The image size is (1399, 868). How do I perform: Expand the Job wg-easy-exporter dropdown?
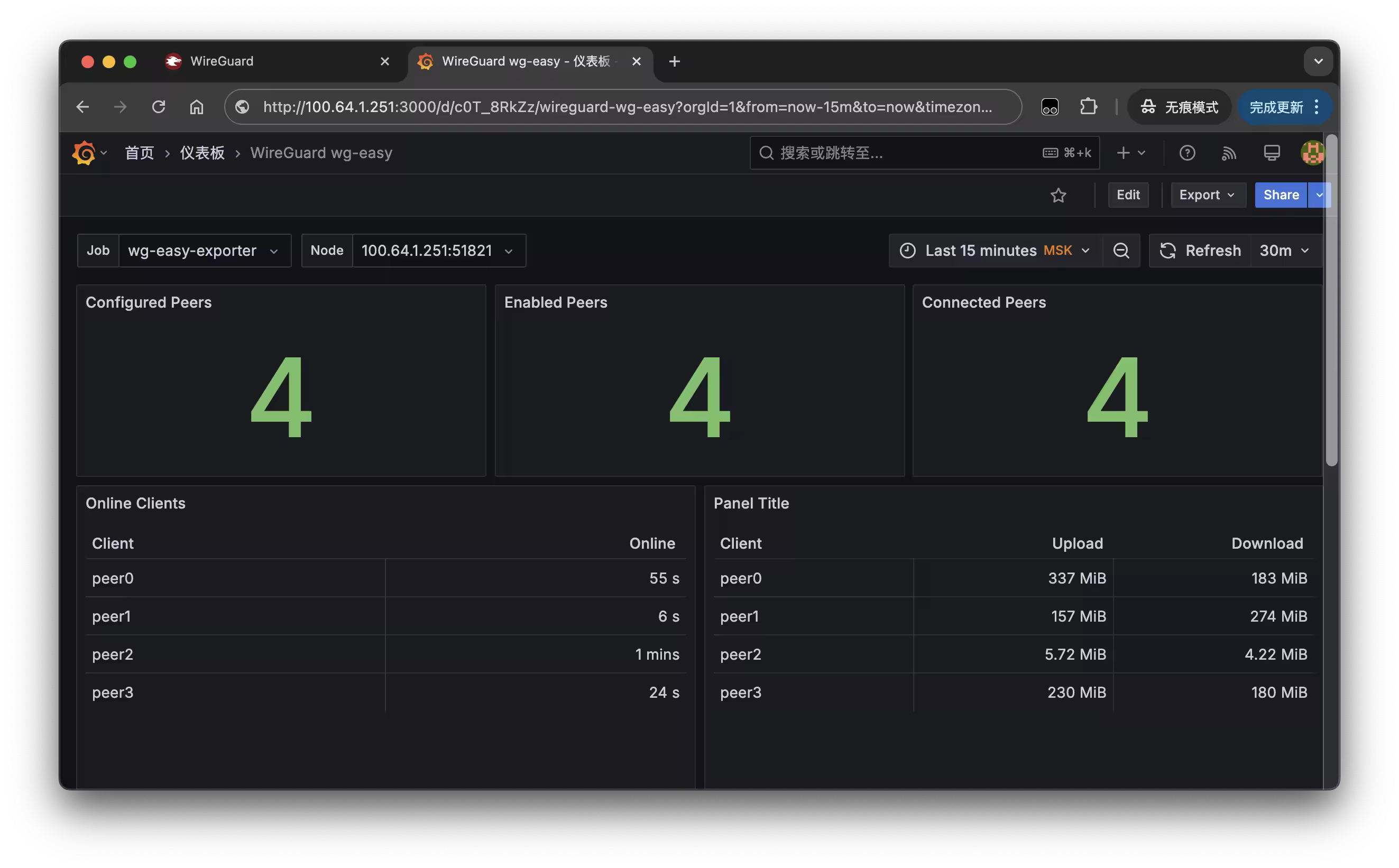click(x=205, y=250)
